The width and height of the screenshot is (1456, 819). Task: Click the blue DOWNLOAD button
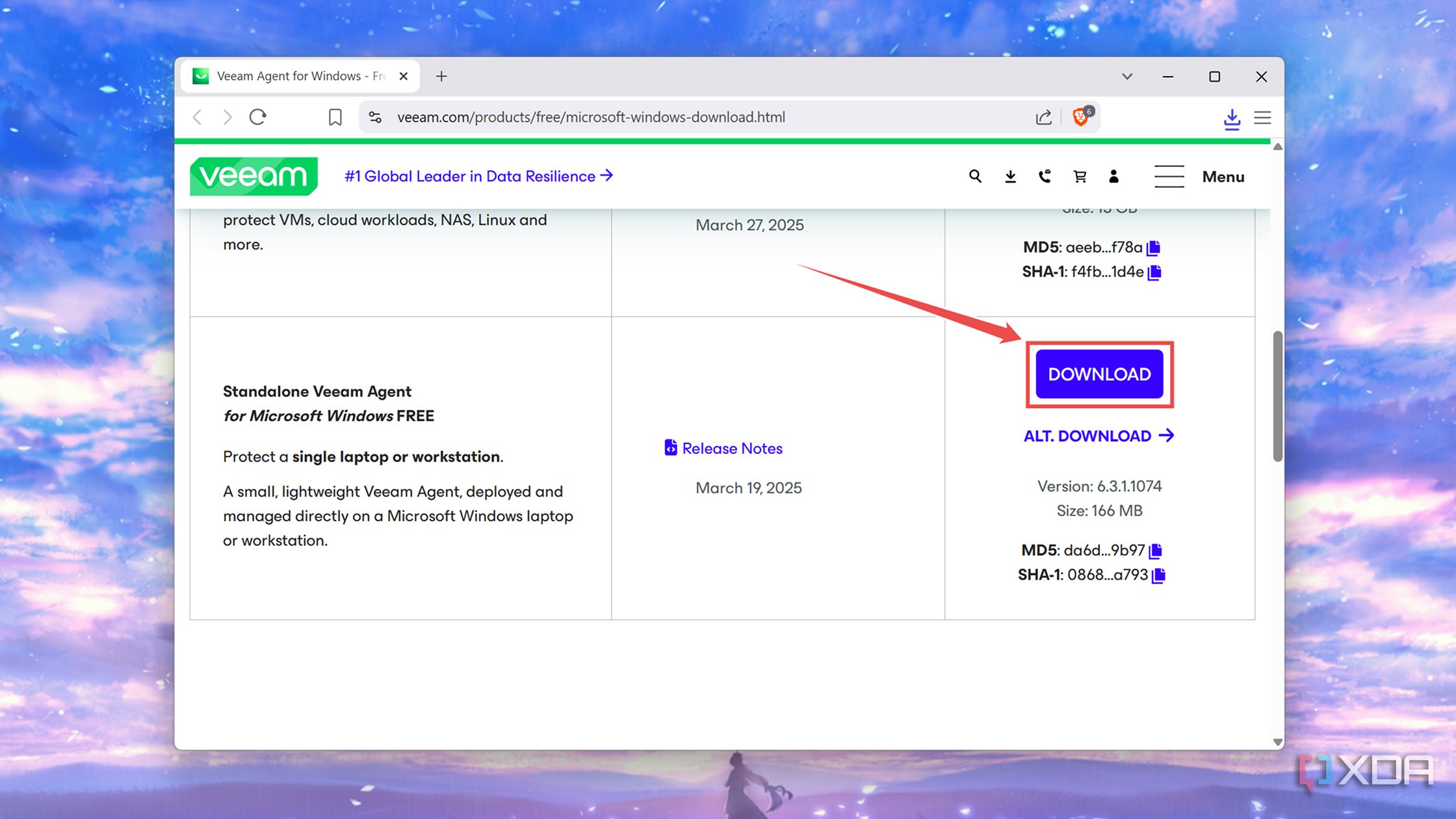tap(1099, 374)
